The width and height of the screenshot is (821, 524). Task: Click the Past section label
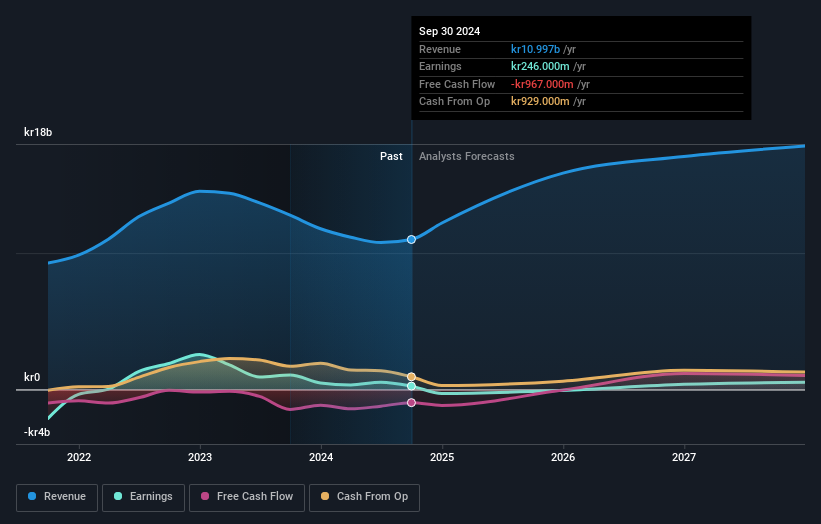[391, 157]
